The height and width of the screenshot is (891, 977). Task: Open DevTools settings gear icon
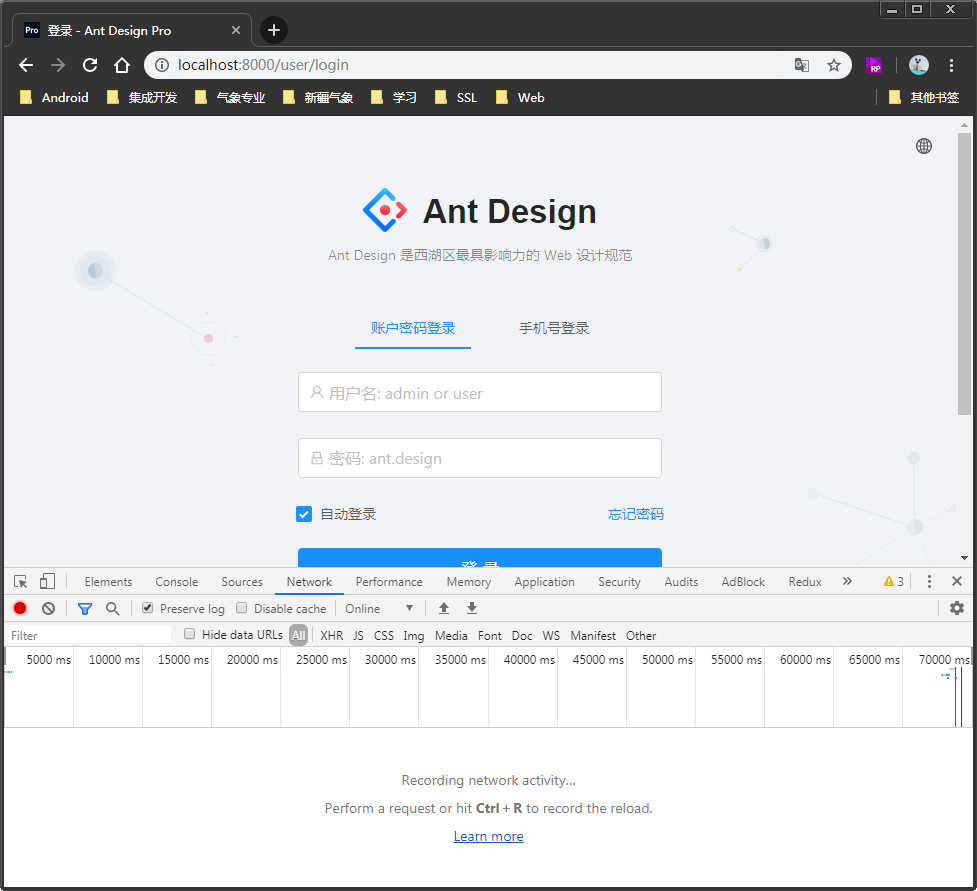(957, 608)
